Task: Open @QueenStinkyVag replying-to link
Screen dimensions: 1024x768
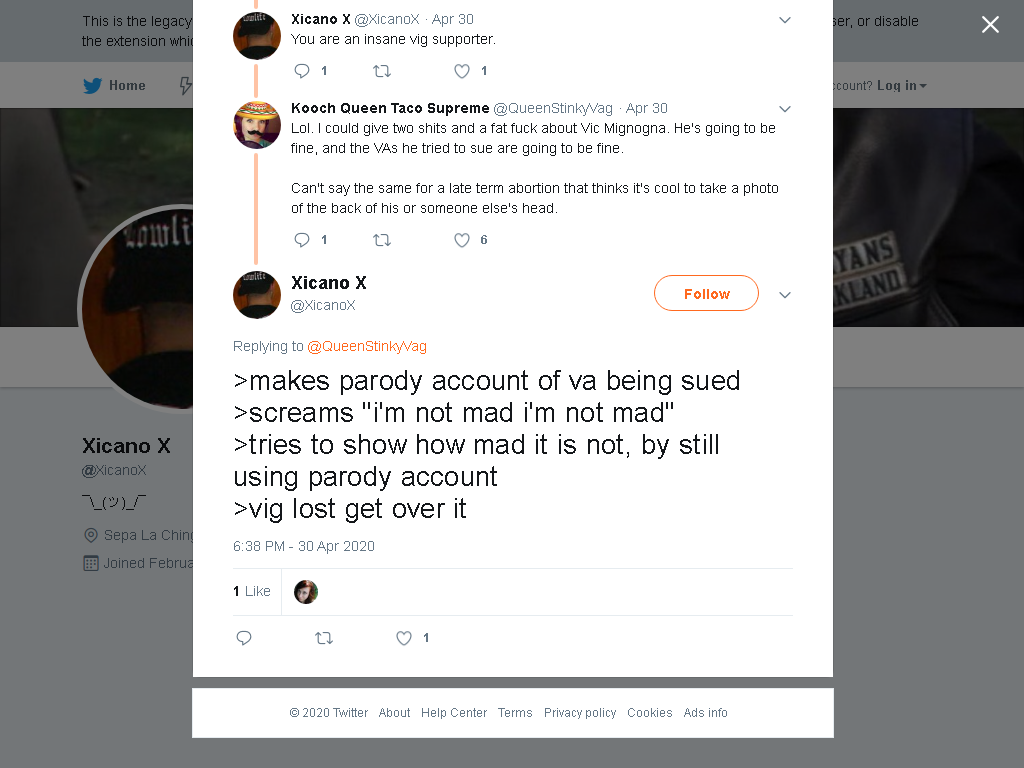Action: click(366, 347)
